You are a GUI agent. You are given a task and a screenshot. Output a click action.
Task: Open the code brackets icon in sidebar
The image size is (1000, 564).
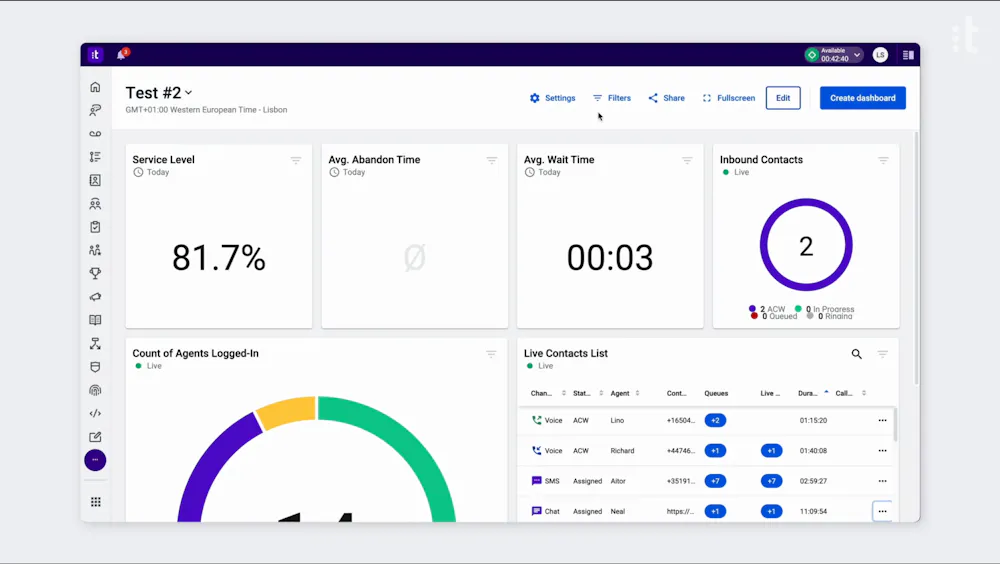click(95, 413)
